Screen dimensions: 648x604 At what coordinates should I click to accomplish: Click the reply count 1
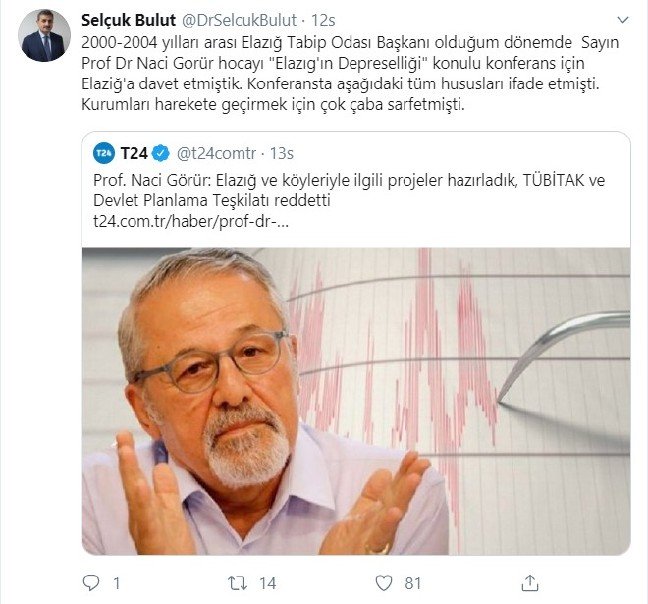[x=117, y=583]
